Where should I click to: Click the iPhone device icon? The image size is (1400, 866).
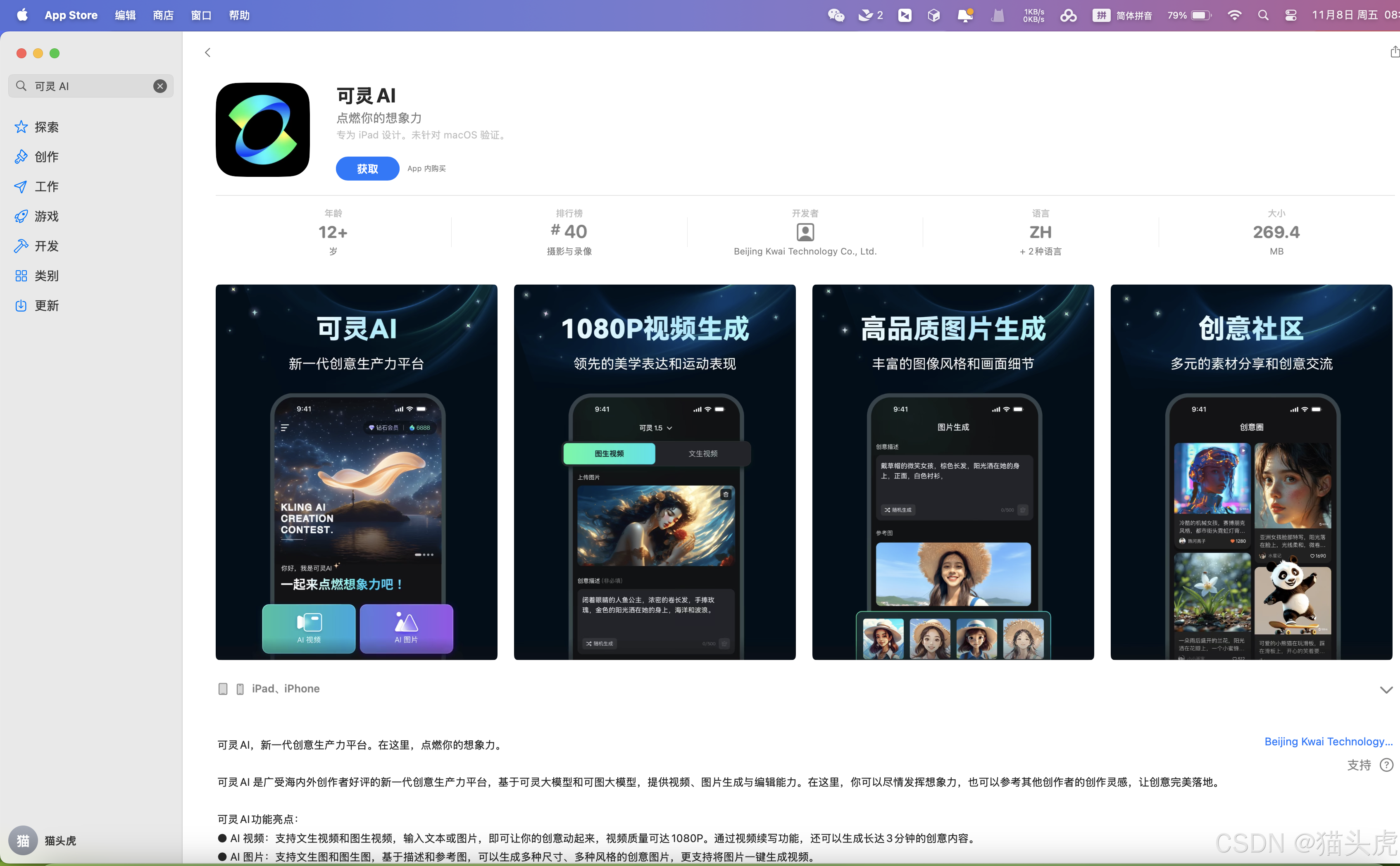pos(240,688)
